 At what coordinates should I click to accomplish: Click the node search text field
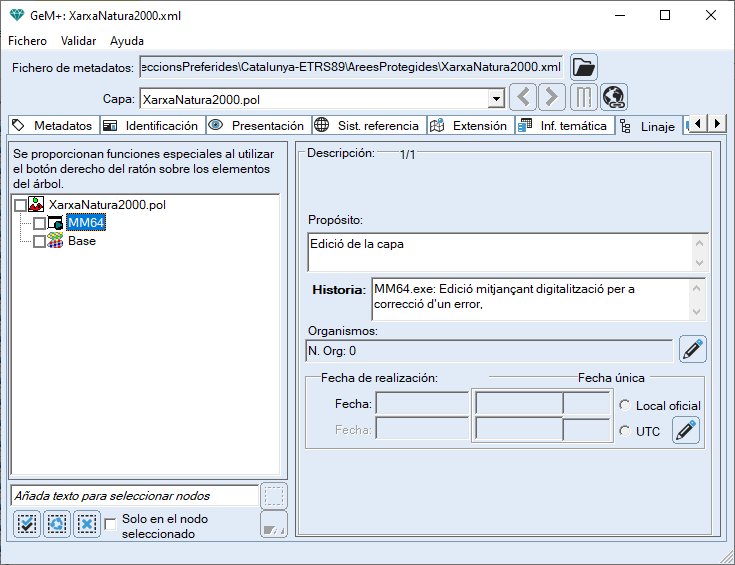(134, 495)
